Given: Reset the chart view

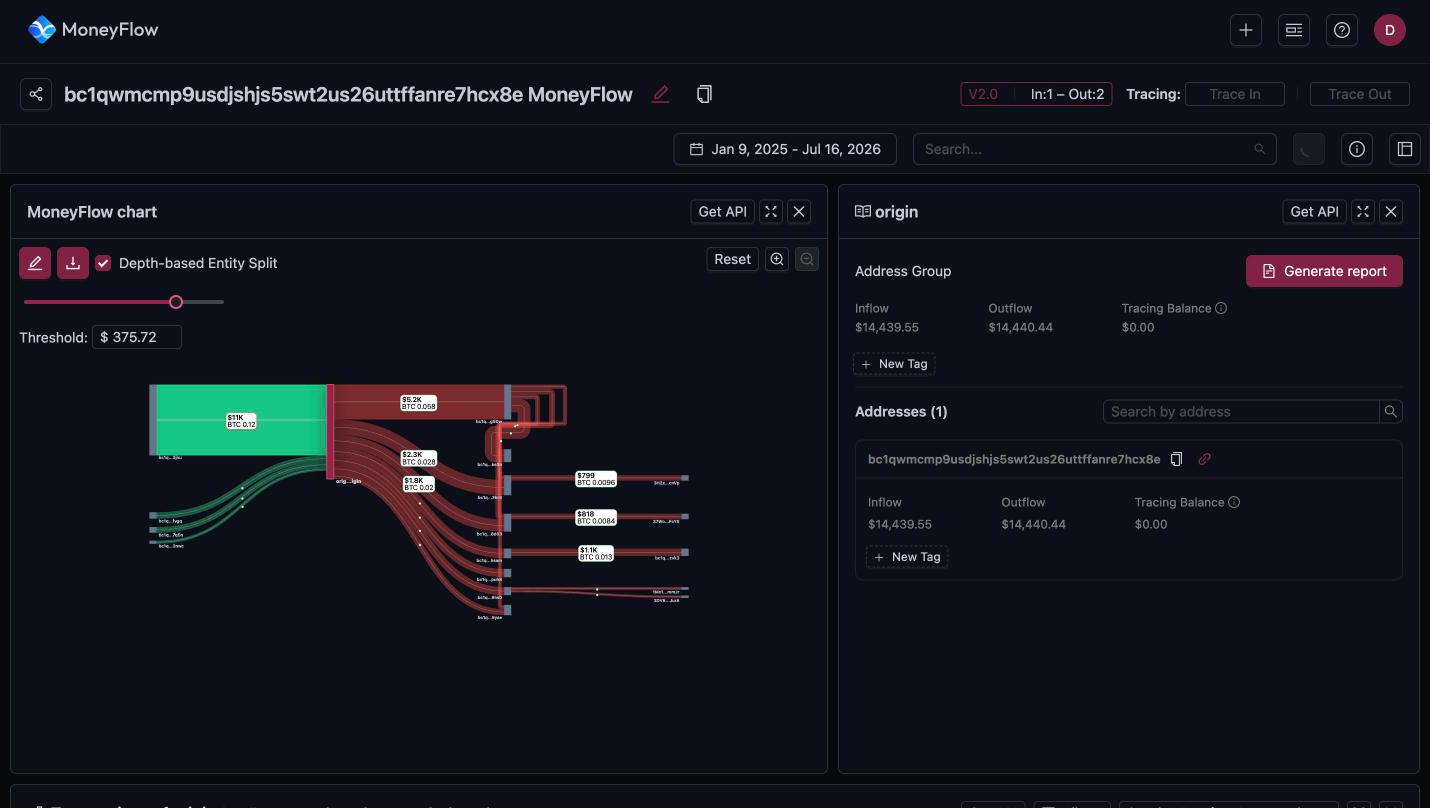Looking at the screenshot, I should pyautogui.click(x=732, y=259).
